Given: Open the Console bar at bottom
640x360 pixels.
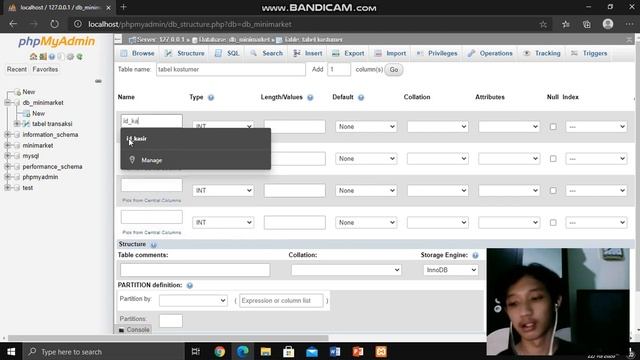Looking at the screenshot, I should tap(134, 329).
